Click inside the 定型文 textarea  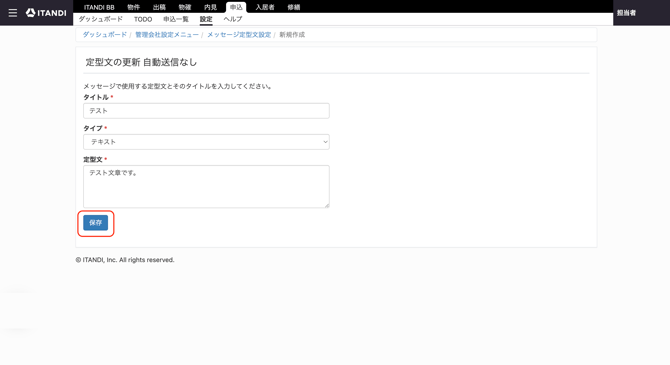click(206, 187)
